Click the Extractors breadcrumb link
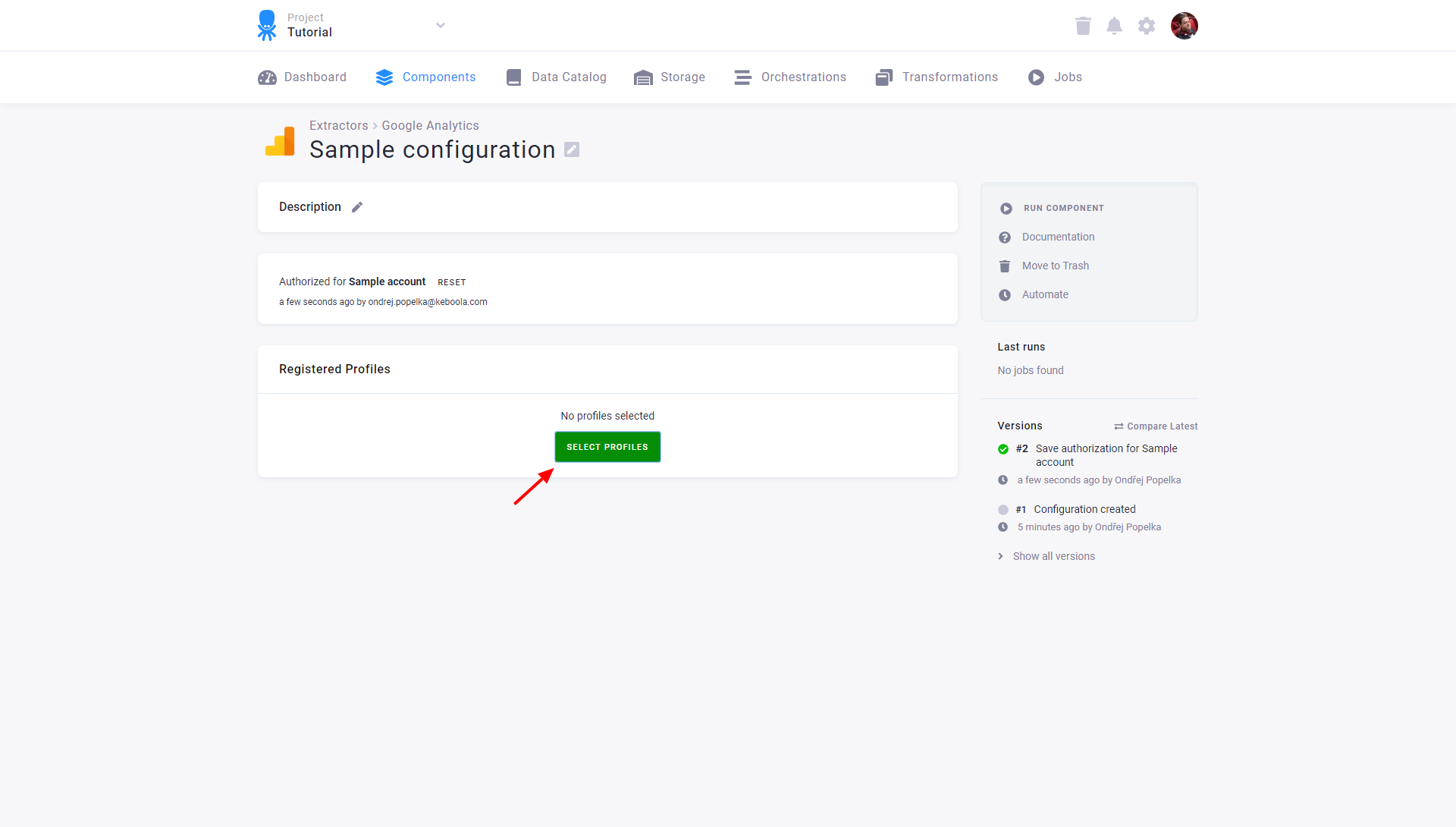 tap(338, 126)
